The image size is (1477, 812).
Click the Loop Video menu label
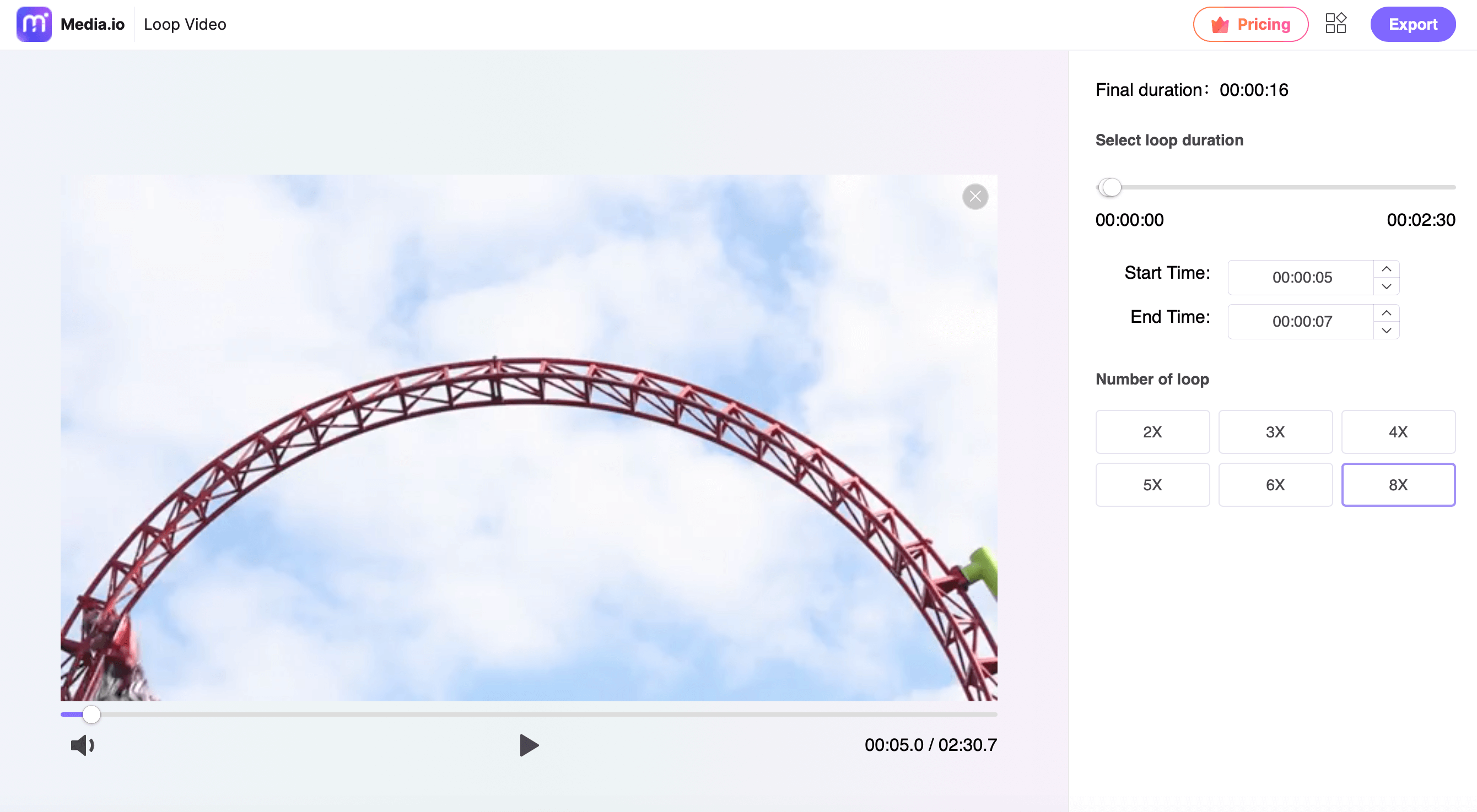coord(183,24)
